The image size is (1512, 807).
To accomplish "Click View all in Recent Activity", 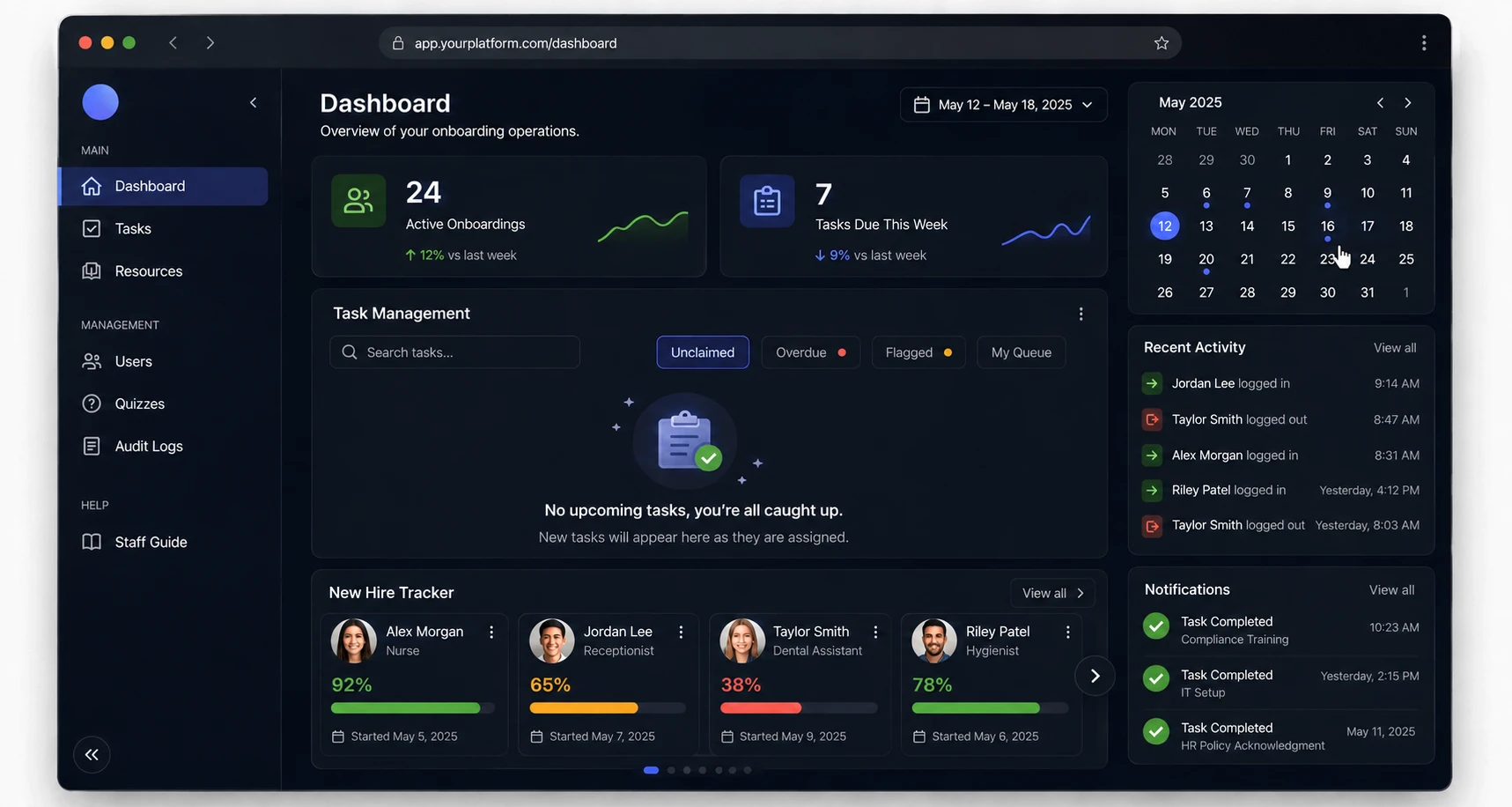I will [x=1395, y=348].
